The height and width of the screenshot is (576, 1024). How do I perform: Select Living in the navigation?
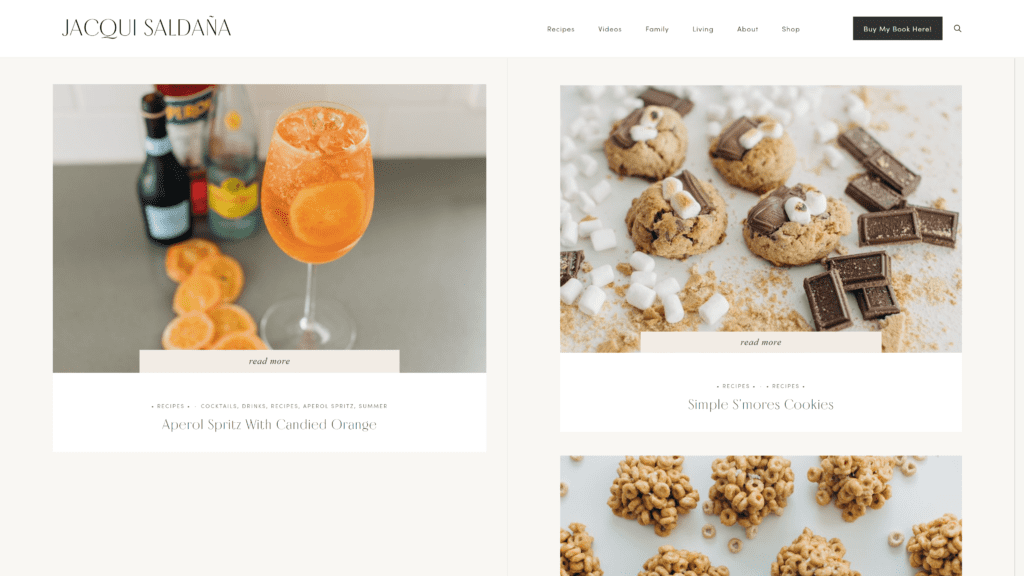(703, 29)
